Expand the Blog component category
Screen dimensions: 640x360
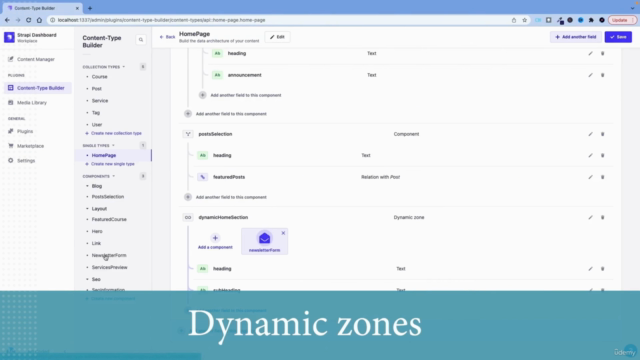[97, 186]
